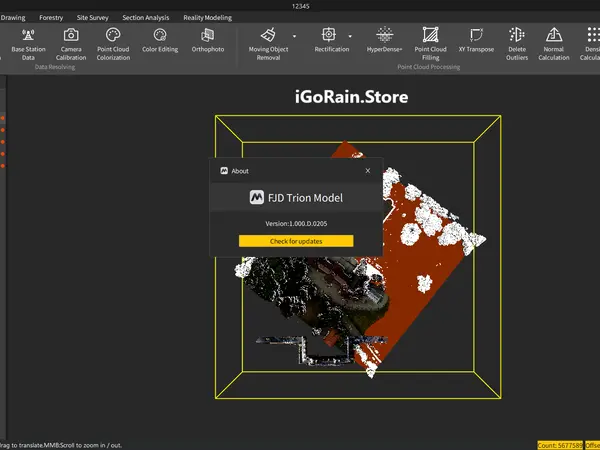600x450 pixels.
Task: Open the Rectification dropdown arrow
Action: coord(350,36)
